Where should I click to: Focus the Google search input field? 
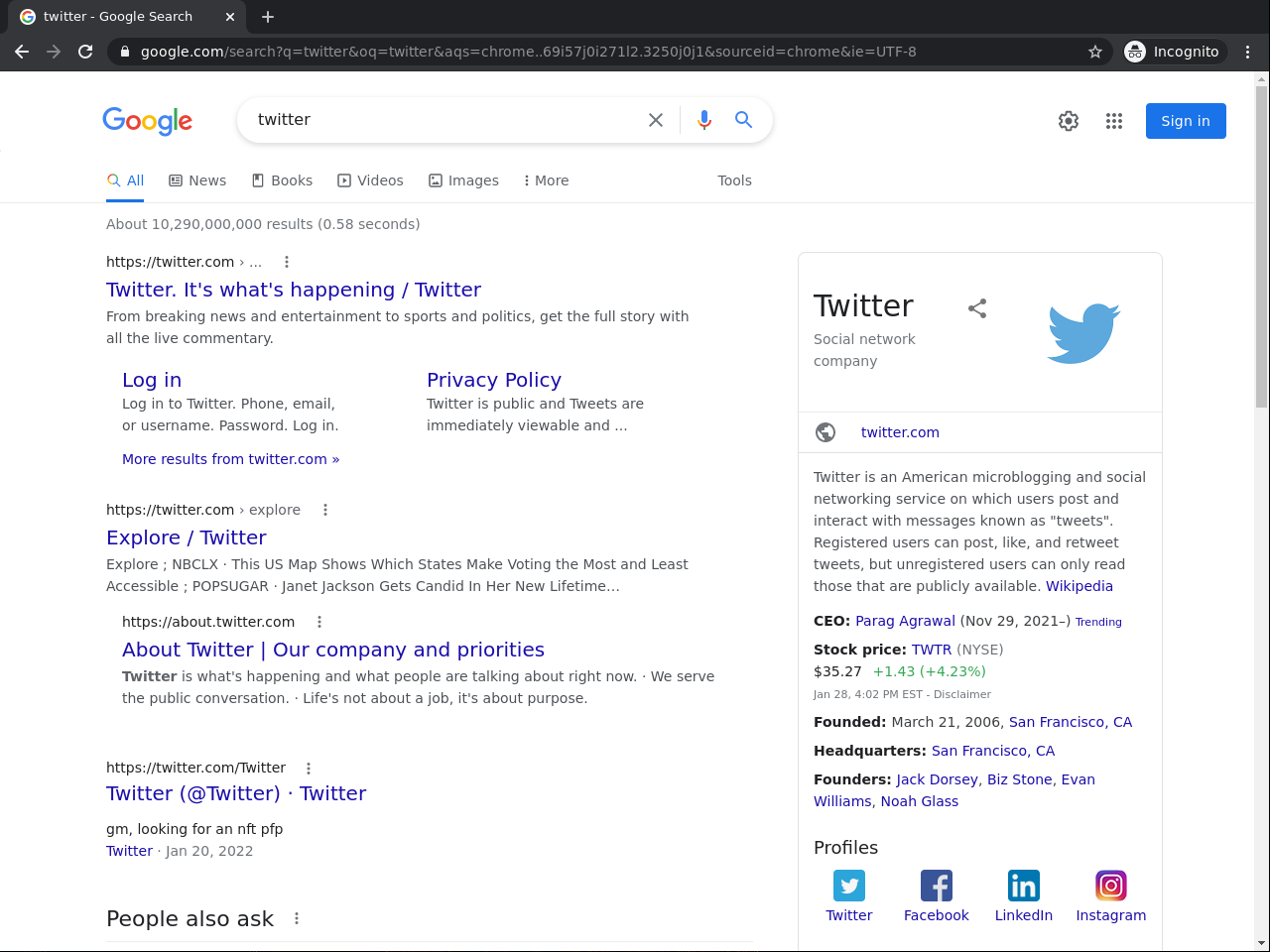pyautogui.click(x=446, y=120)
